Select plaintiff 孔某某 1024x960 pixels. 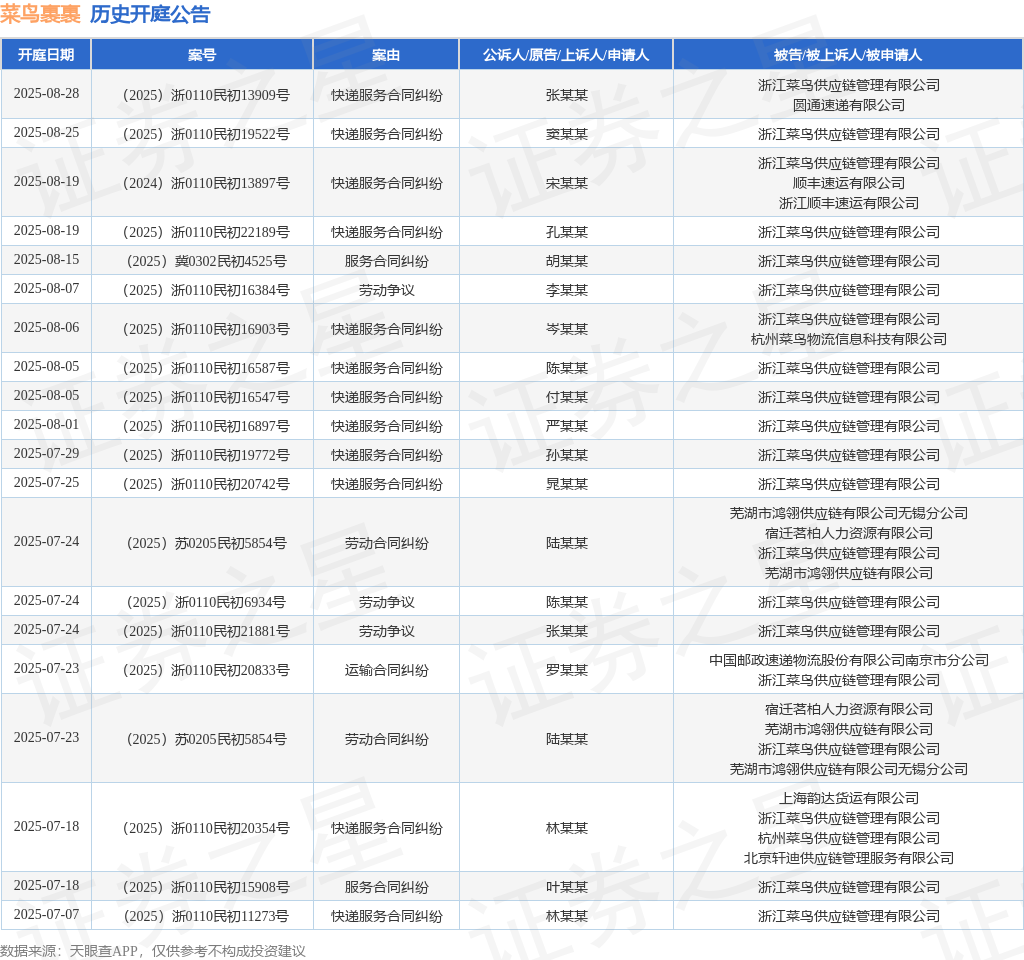pos(567,232)
